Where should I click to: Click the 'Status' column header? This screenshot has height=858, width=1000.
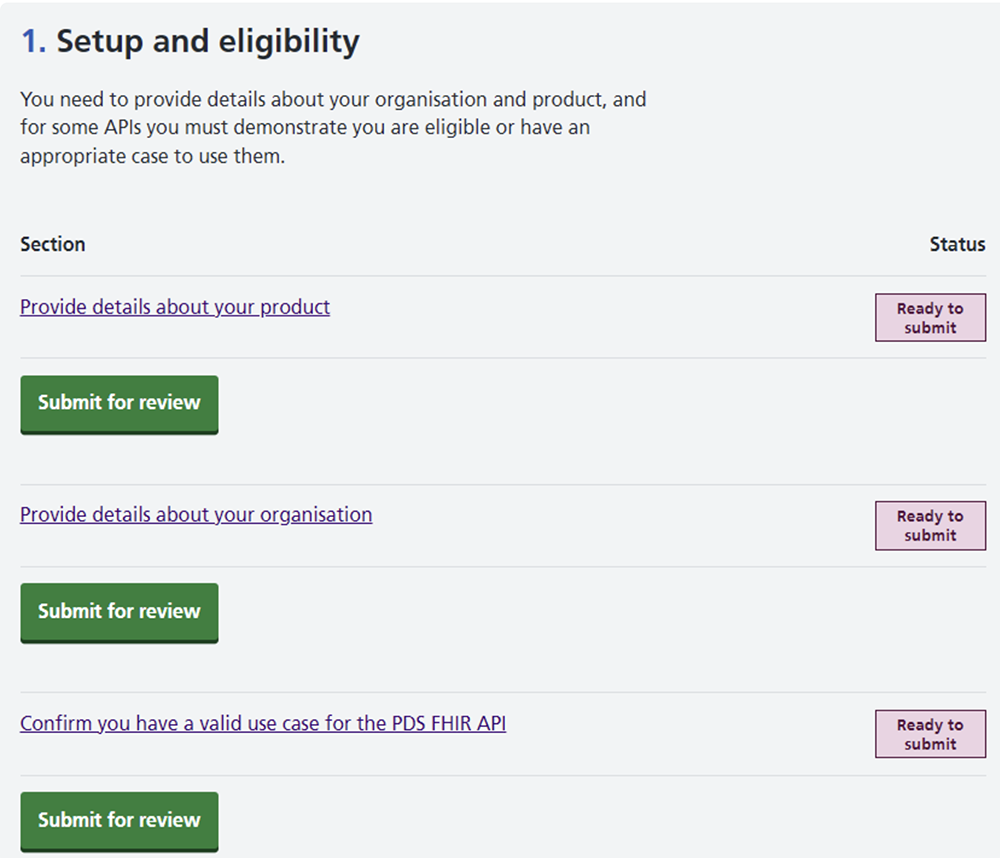click(x=957, y=245)
